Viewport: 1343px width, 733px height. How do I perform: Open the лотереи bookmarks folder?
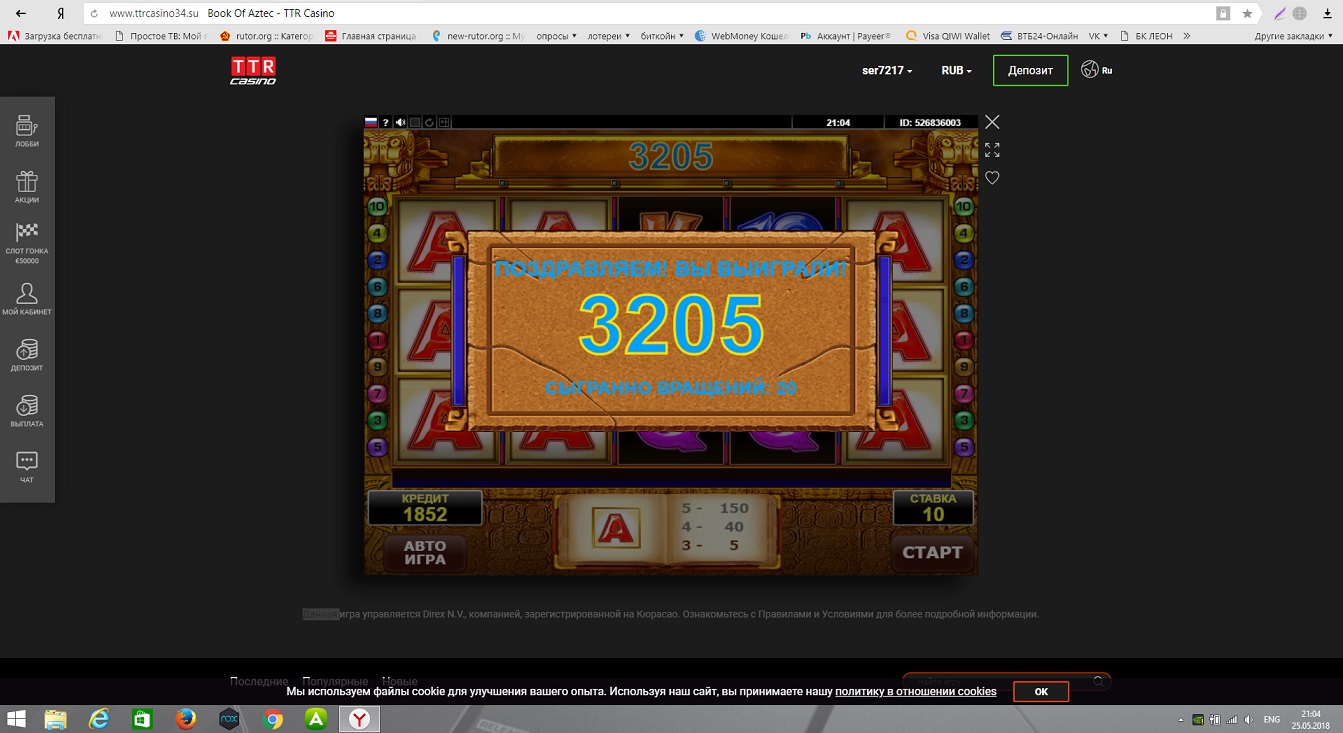click(x=609, y=36)
